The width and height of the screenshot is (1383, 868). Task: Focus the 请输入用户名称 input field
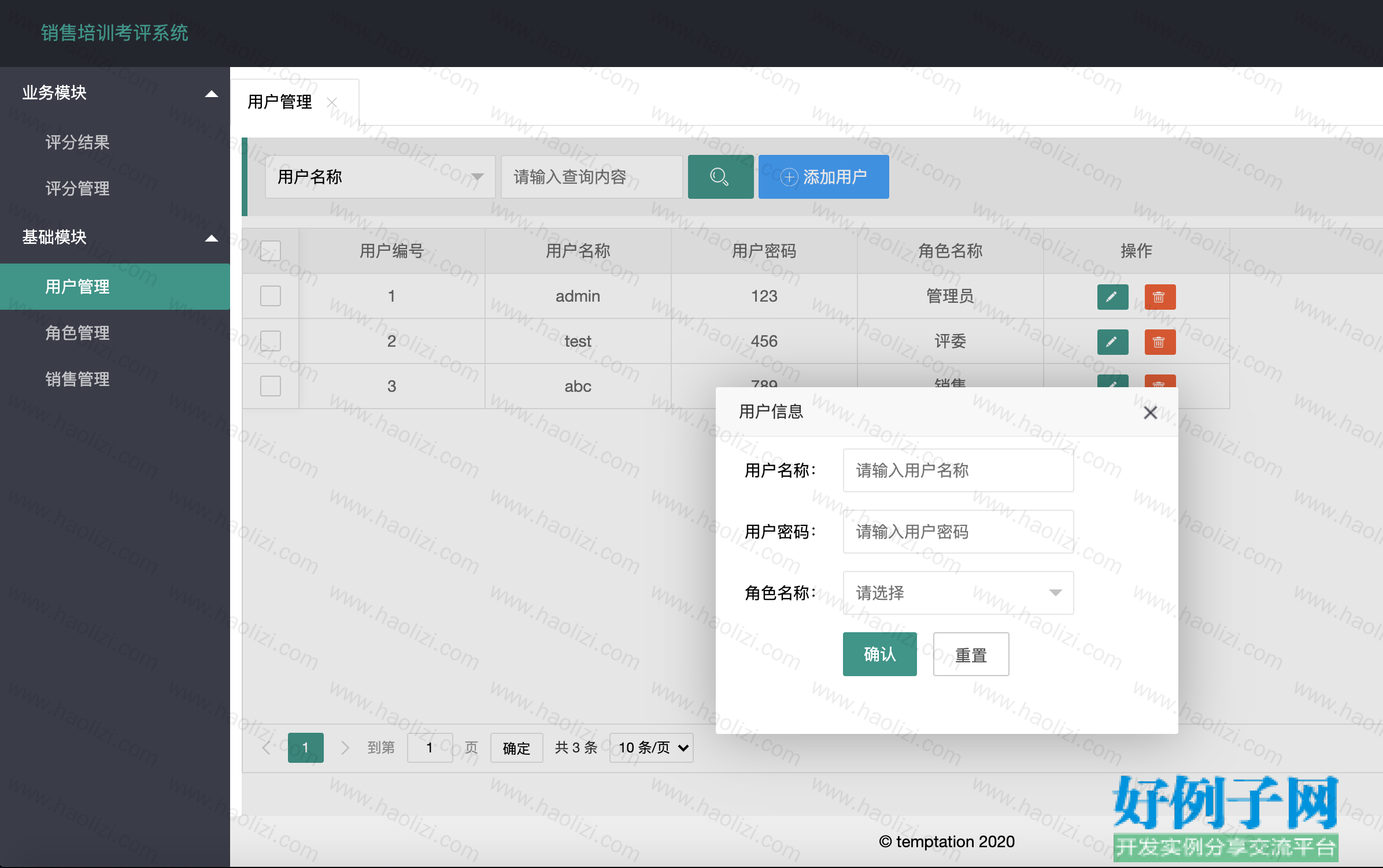point(958,470)
